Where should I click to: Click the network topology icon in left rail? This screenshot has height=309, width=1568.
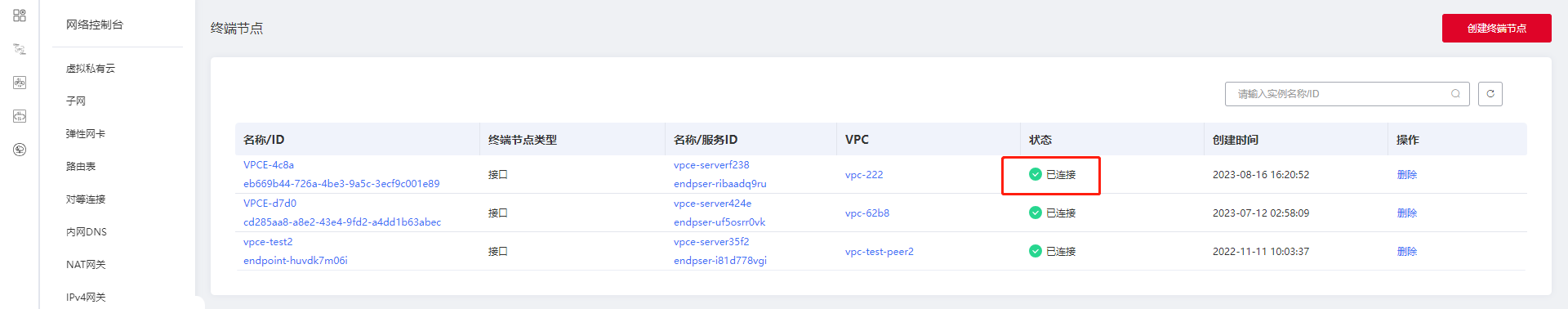click(20, 49)
